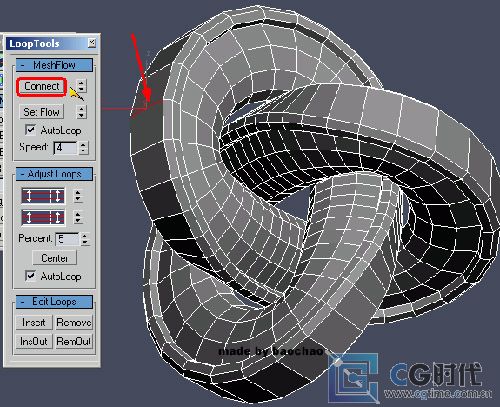Screen dimensions: 500x407
Task: Increase Percent with the spinner up arrow
Action: click(x=85, y=236)
